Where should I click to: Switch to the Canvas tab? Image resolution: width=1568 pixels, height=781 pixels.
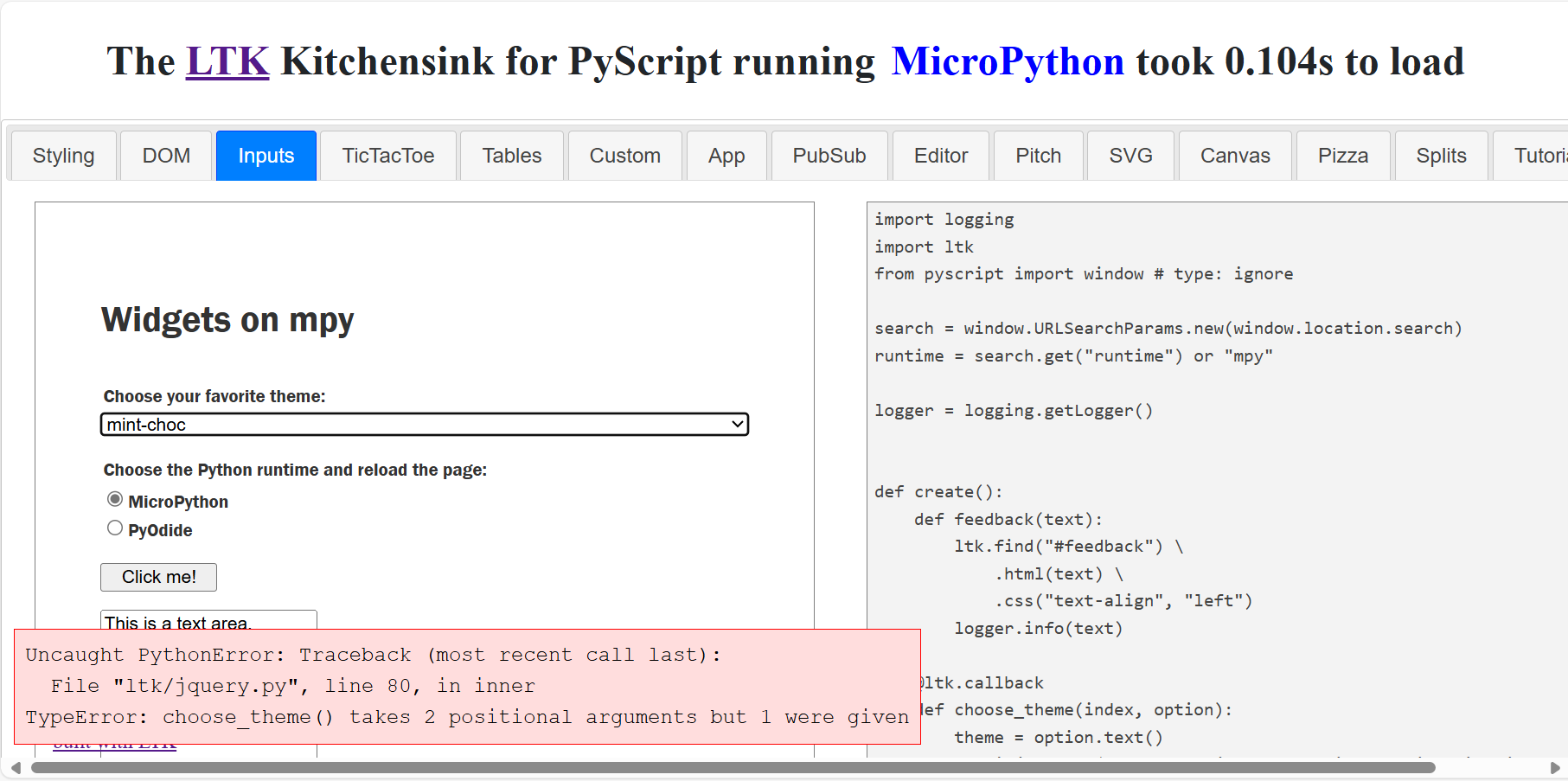(1234, 156)
